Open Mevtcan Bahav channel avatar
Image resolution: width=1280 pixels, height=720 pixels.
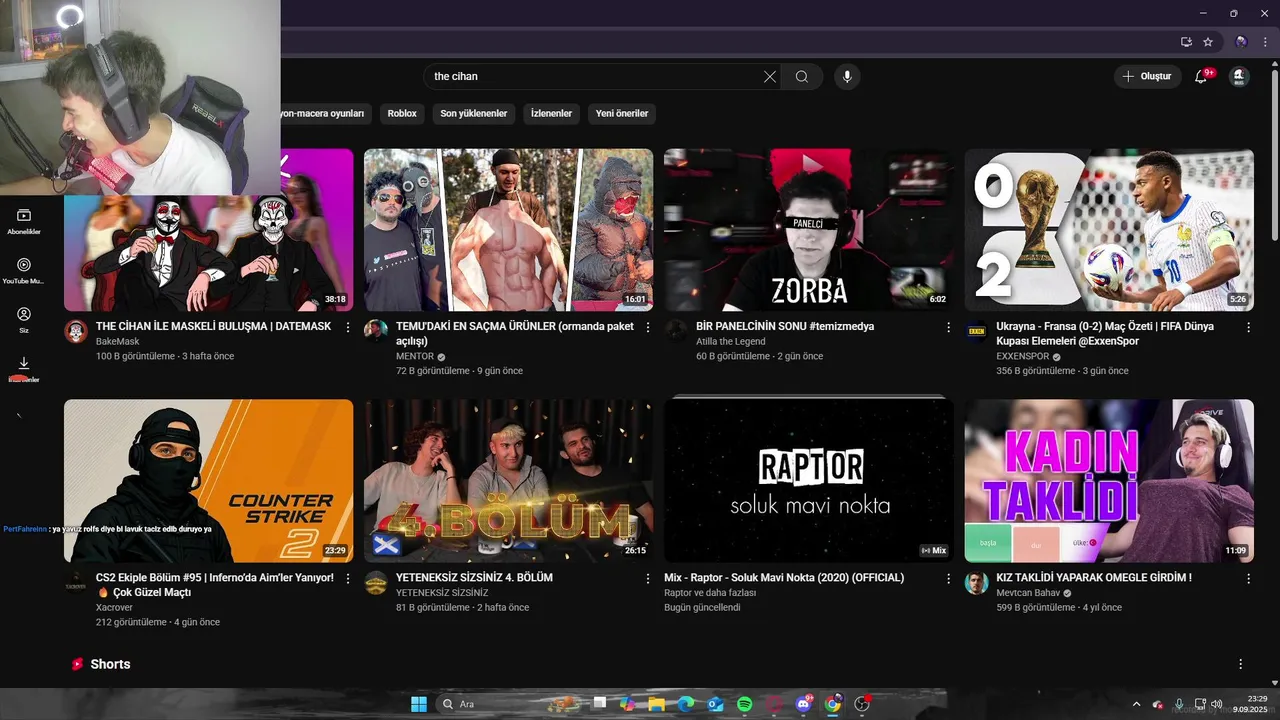(x=976, y=583)
